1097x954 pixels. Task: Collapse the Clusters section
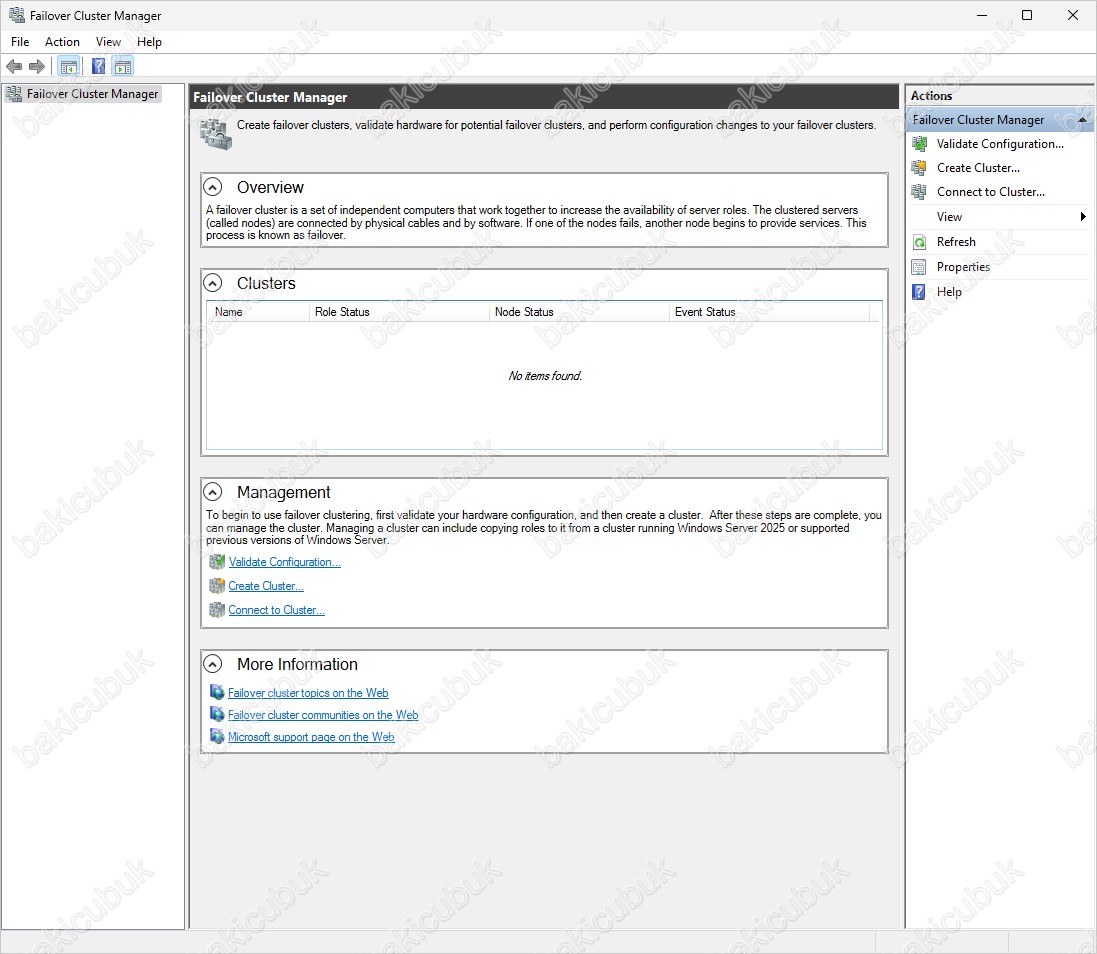(x=213, y=283)
